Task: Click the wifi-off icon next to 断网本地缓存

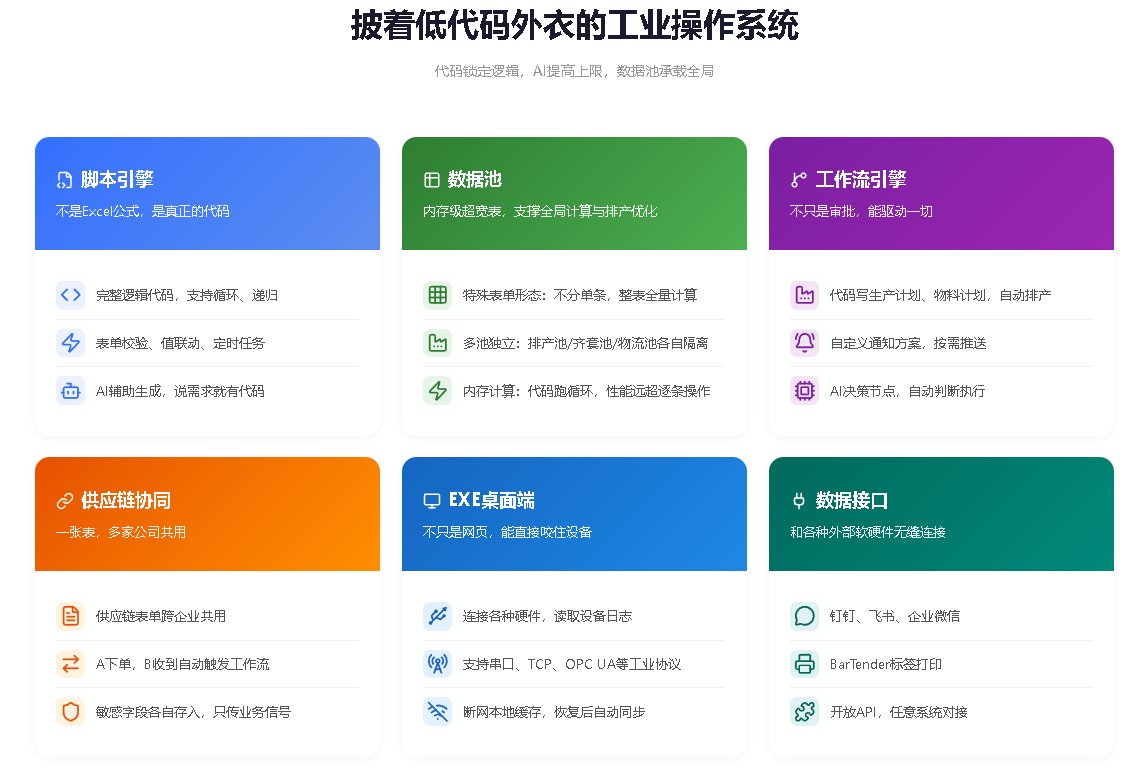Action: (437, 713)
